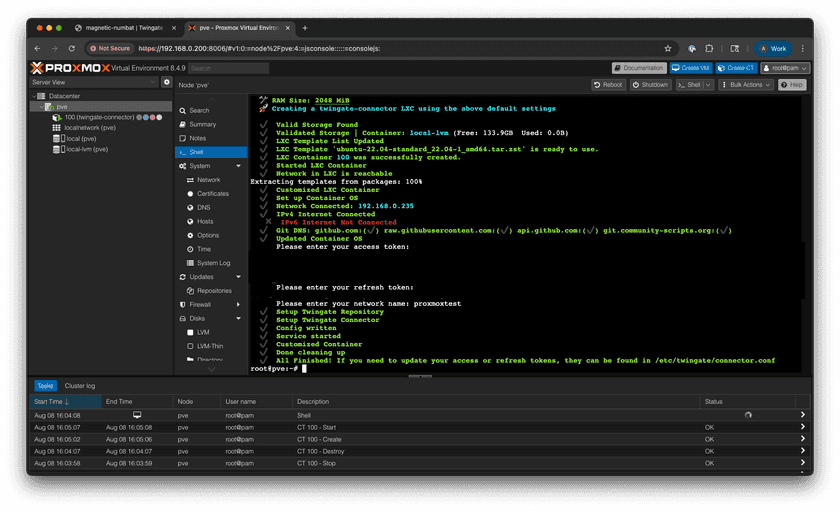Viewport: 840px width, 511px height.
Task: Switch to the magnetic-numbat Twingate browser tab
Action: click(x=123, y=28)
